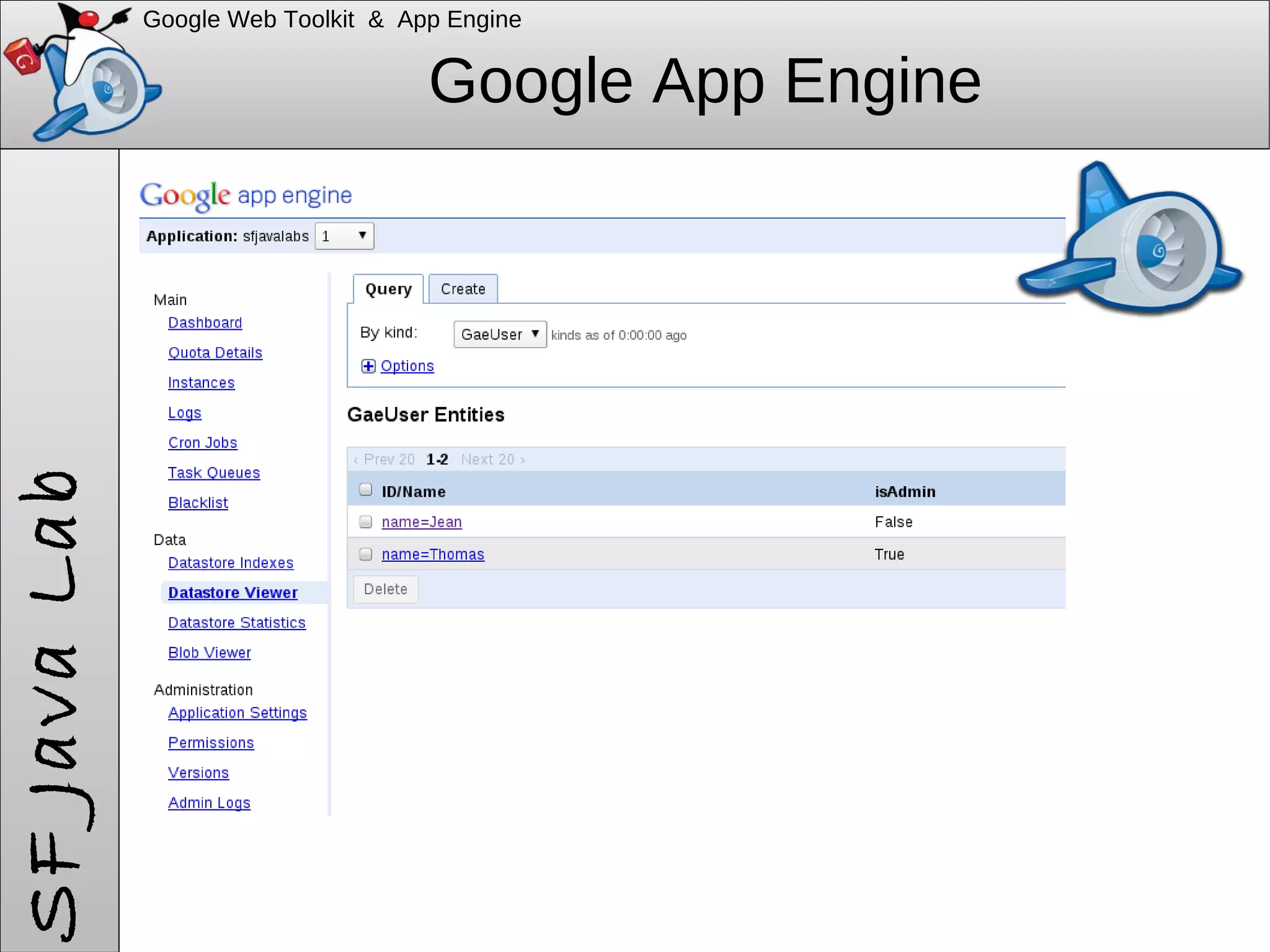The width and height of the screenshot is (1270, 952).
Task: Click Next 20 pagination link
Action: (493, 460)
